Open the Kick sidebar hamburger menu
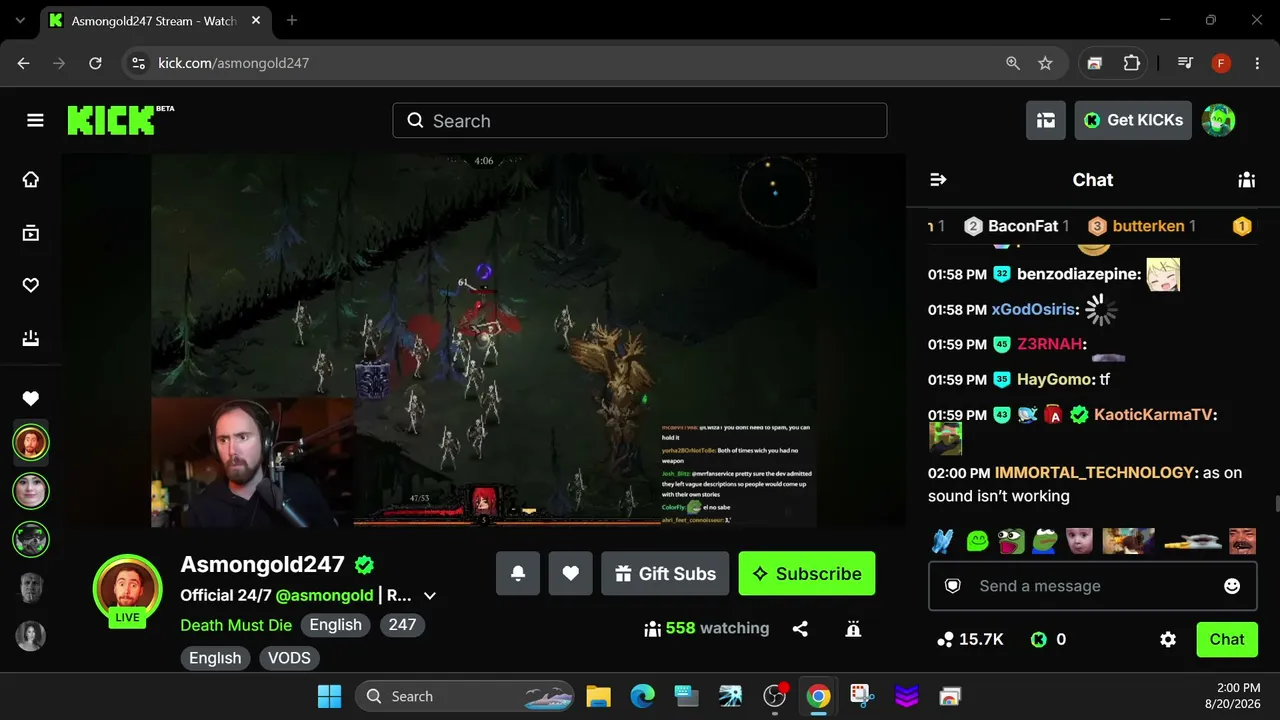Screen dimensions: 1280x720 click(x=35, y=120)
